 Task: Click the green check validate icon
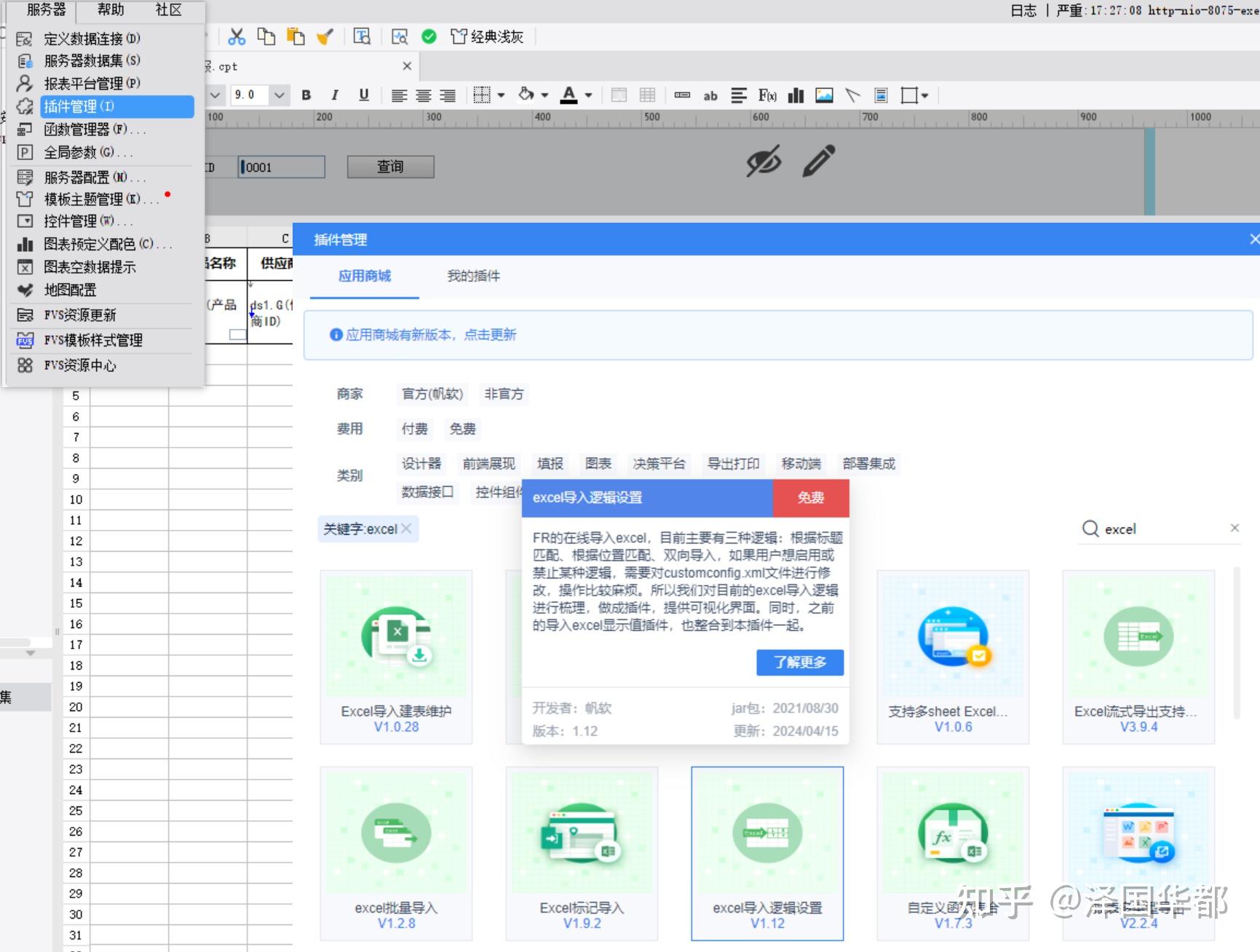point(429,36)
